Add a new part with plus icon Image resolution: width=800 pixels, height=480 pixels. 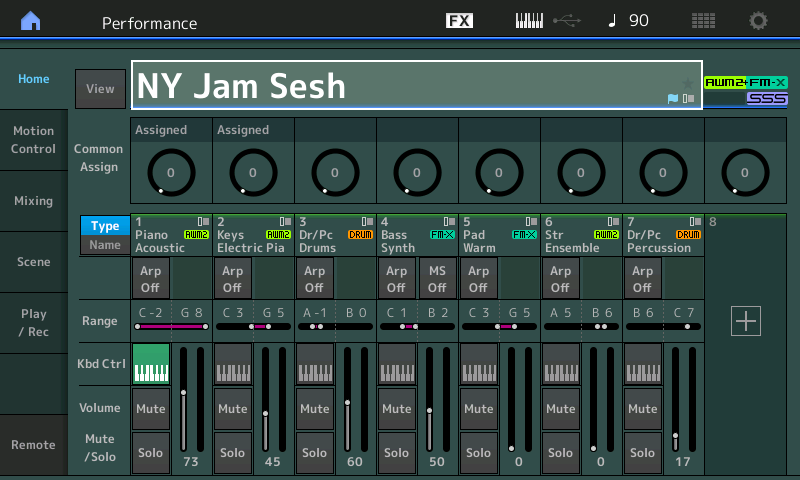click(746, 321)
